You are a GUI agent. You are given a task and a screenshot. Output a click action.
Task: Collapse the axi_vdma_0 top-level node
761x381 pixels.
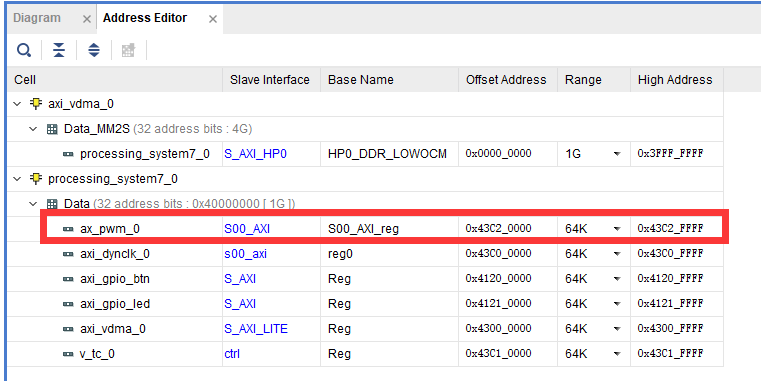tap(17, 104)
